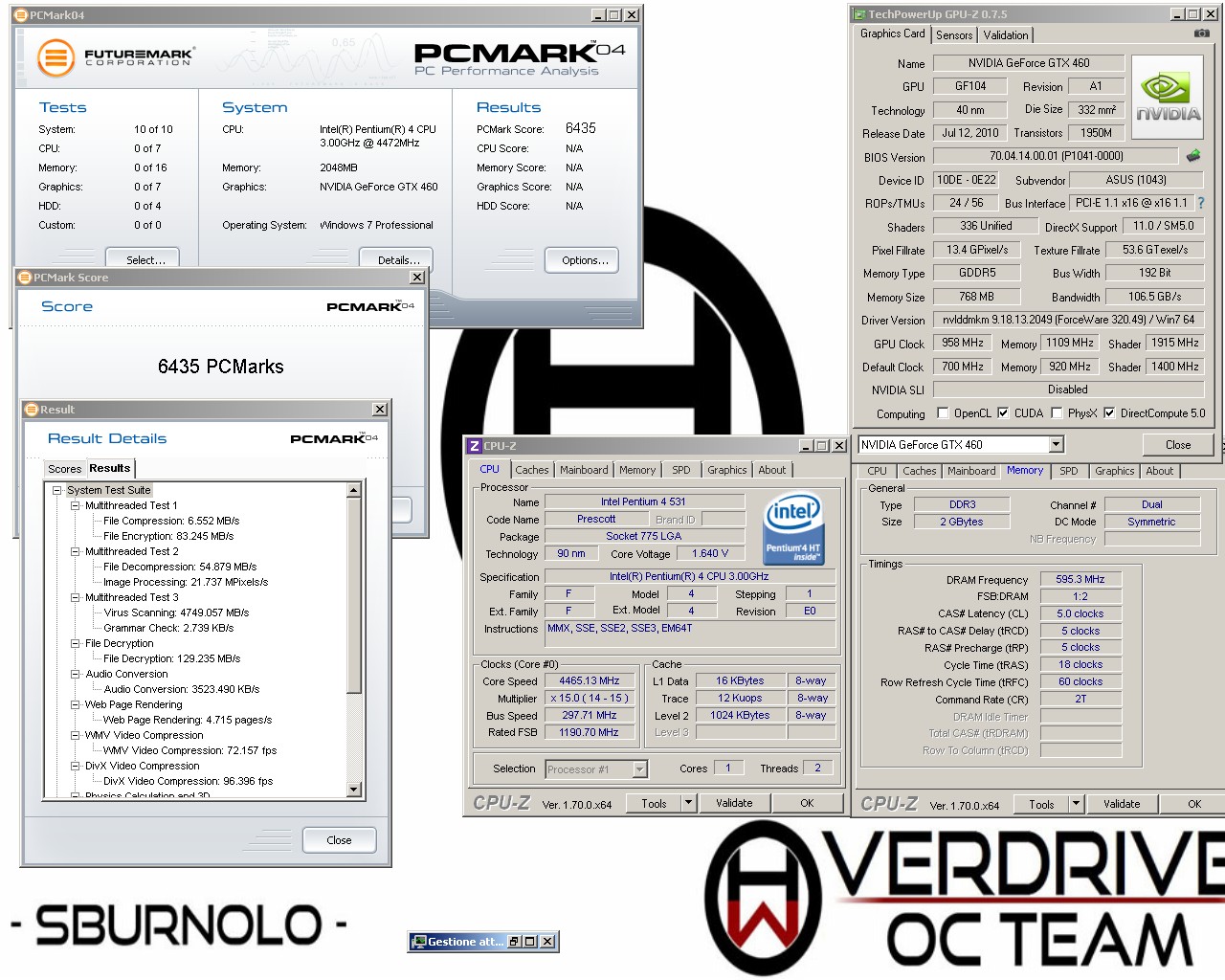Click the Driver Version field in GPU-Z
Screen dimensions: 1225x980
coord(1068,321)
